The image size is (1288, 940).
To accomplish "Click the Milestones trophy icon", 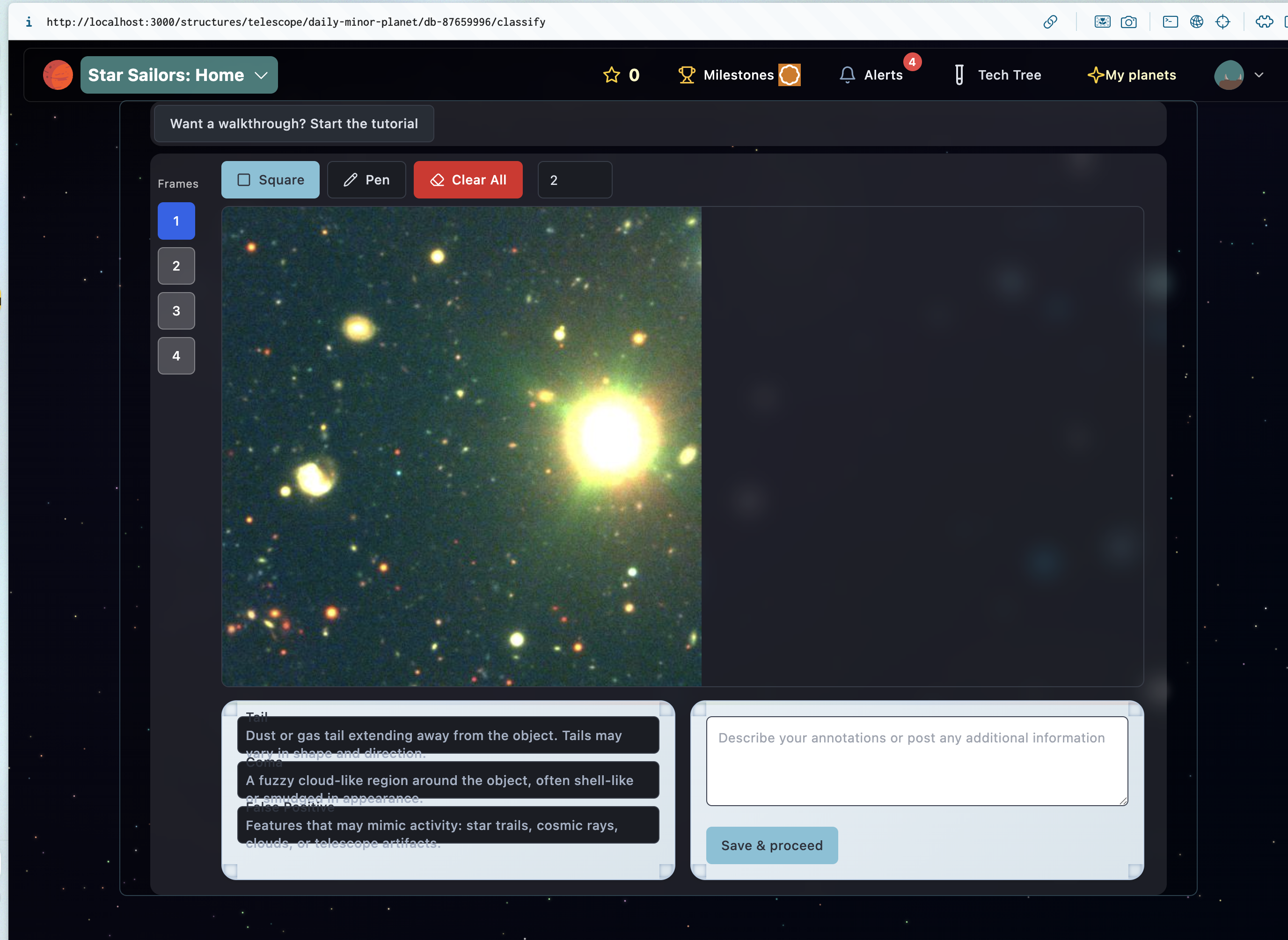I will (x=687, y=75).
